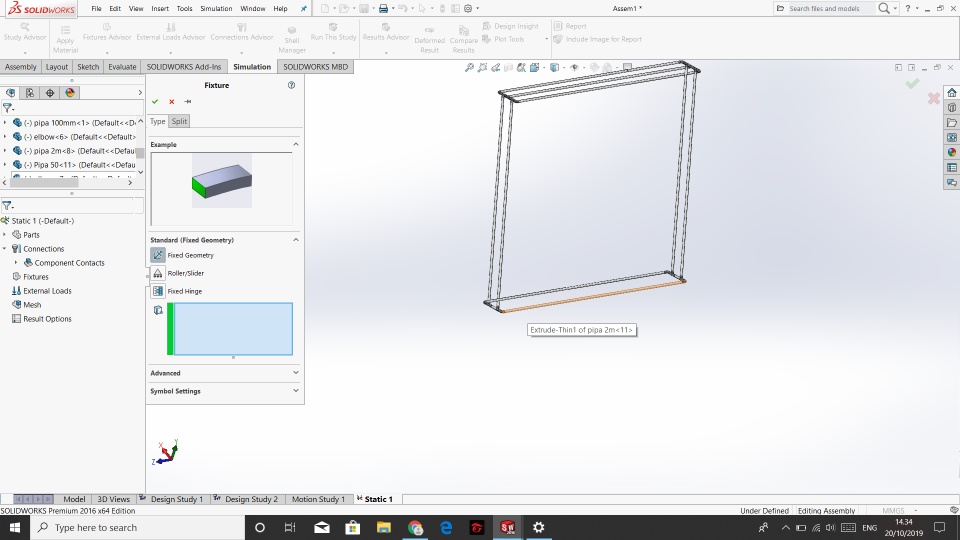The width and height of the screenshot is (960, 540).
Task: Open the DisplayManager color ball tab
Action: point(70,93)
